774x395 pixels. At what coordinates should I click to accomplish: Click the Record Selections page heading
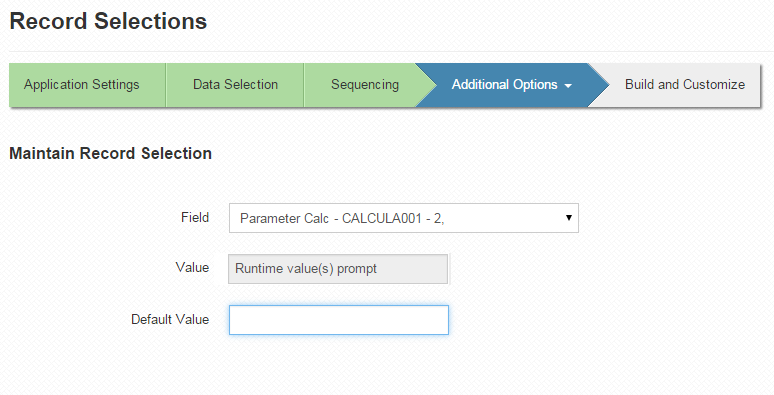[x=108, y=21]
